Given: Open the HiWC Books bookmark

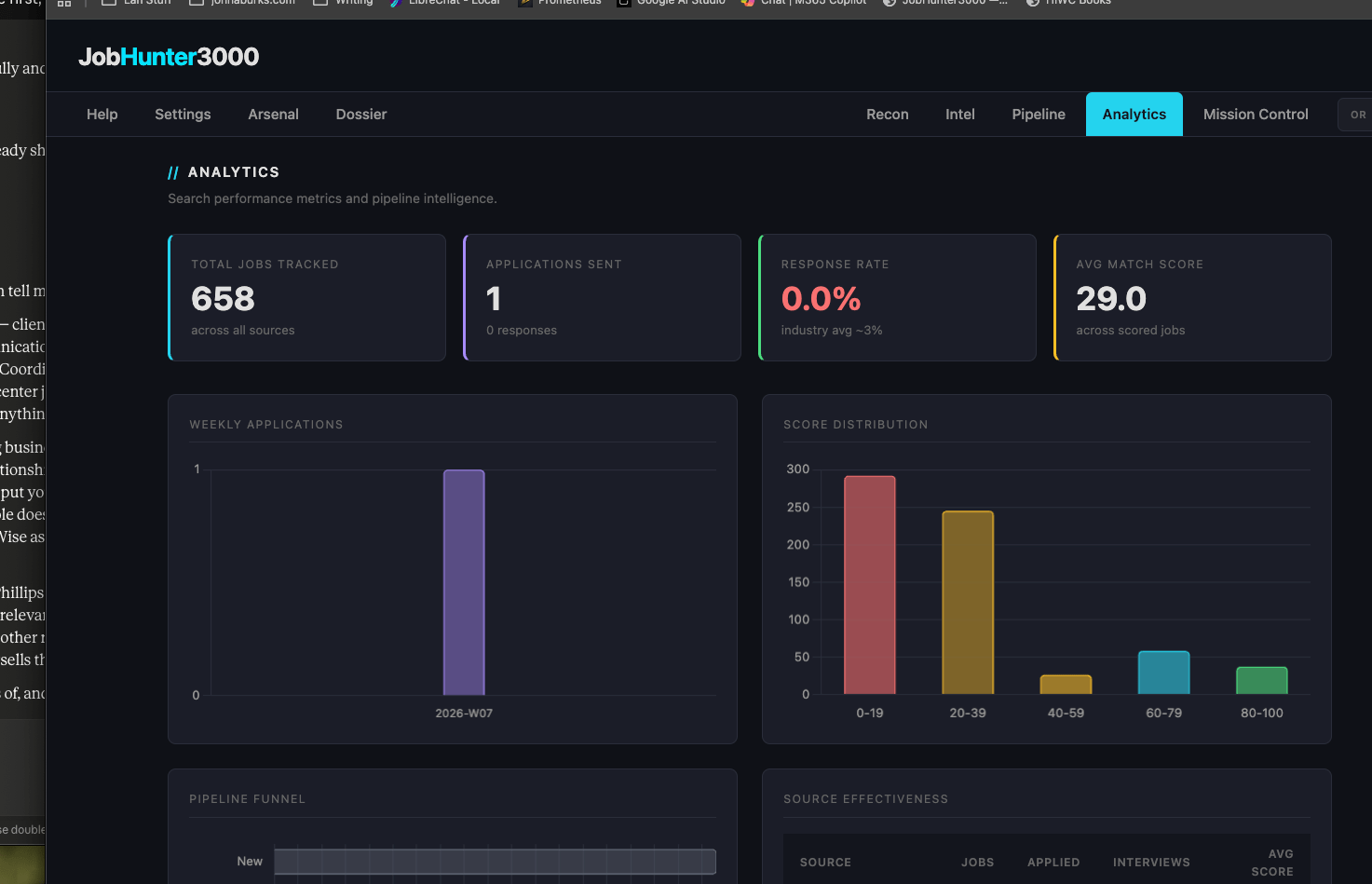Looking at the screenshot, I should click(x=1067, y=3).
